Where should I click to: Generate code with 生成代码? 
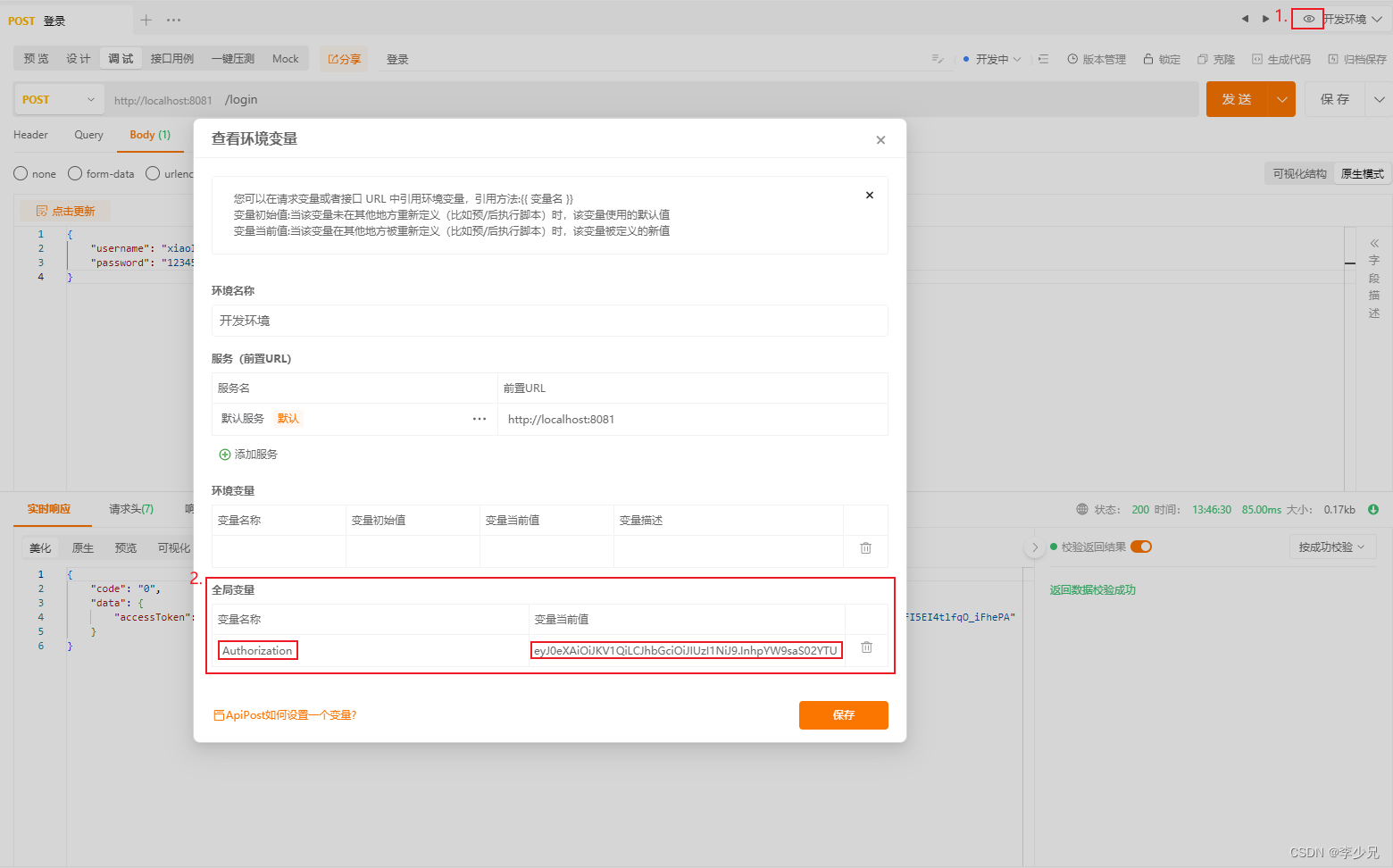point(1280,58)
